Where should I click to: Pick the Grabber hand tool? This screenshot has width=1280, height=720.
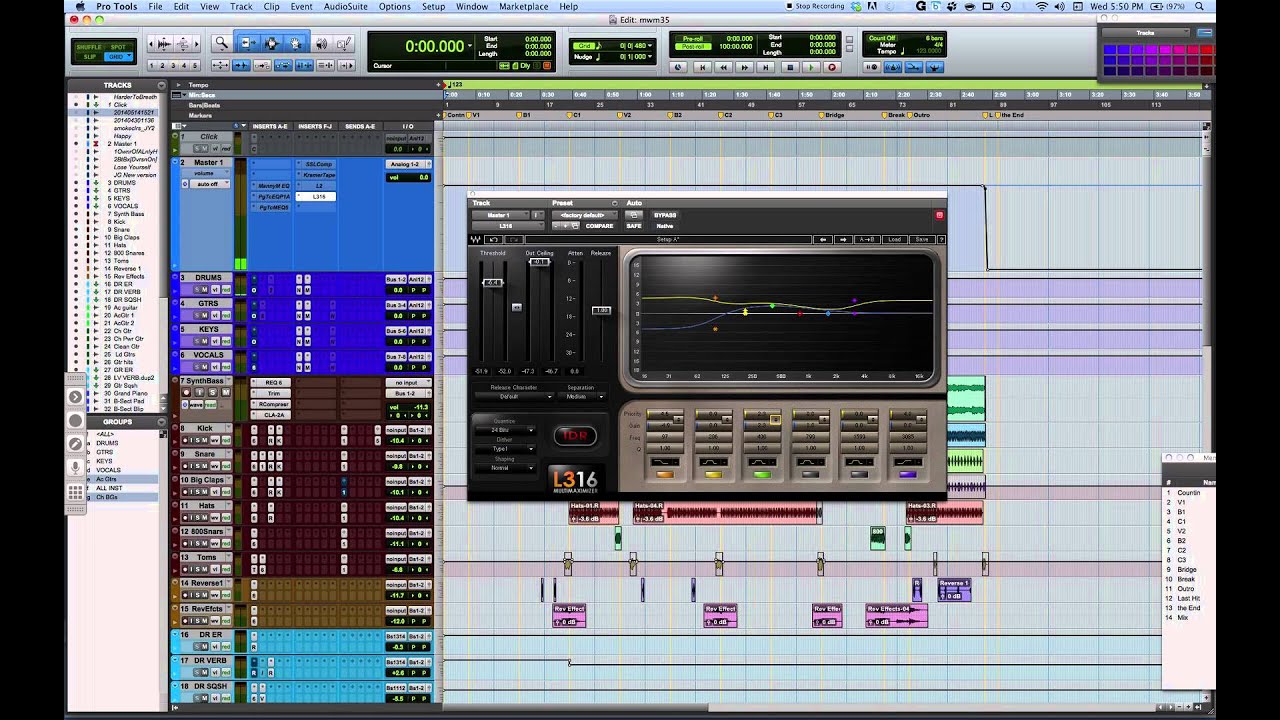(296, 44)
